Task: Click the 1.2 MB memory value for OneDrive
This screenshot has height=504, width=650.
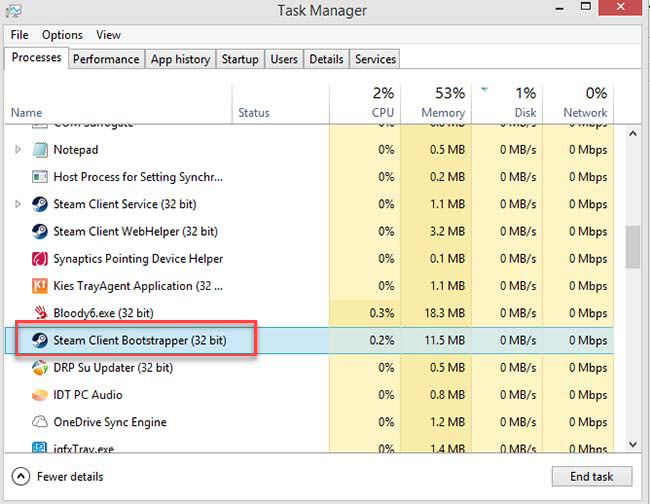Action: [x=447, y=422]
